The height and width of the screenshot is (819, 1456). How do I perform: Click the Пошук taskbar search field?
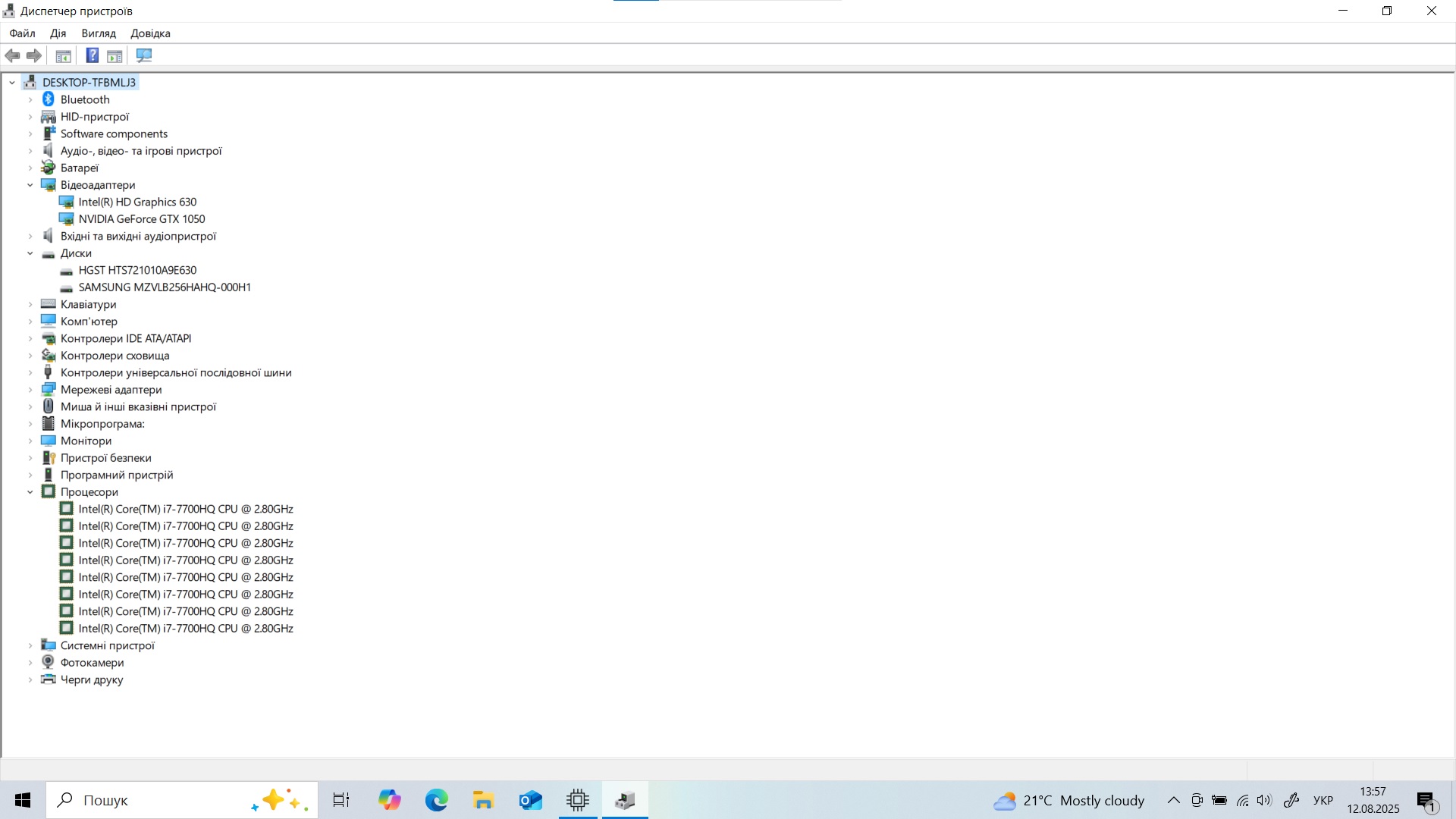tap(182, 800)
